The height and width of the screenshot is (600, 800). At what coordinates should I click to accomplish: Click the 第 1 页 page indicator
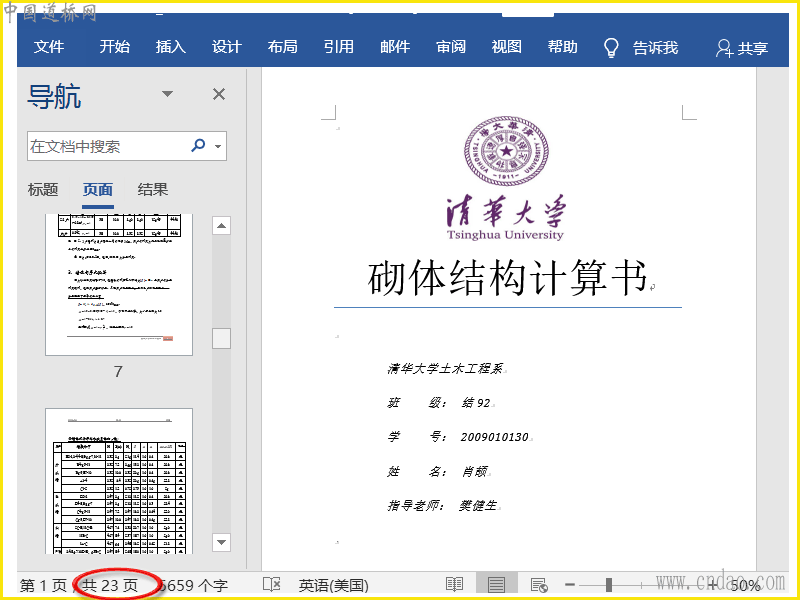(43, 585)
